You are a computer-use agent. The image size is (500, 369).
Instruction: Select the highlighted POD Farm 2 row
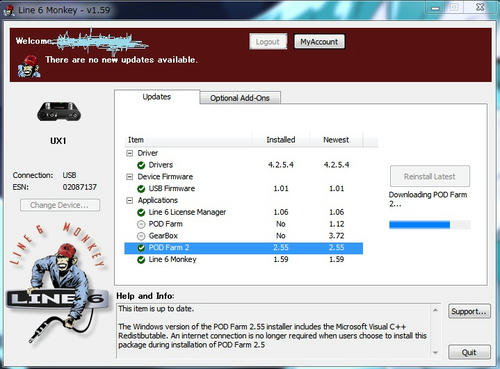coord(244,248)
